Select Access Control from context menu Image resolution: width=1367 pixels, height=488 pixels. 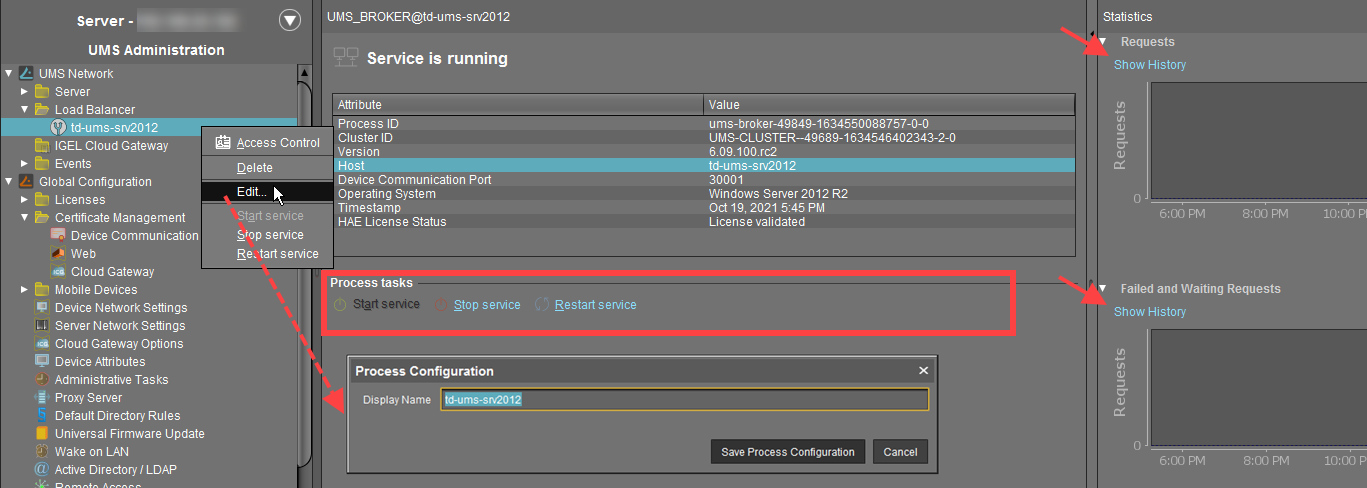pos(277,143)
